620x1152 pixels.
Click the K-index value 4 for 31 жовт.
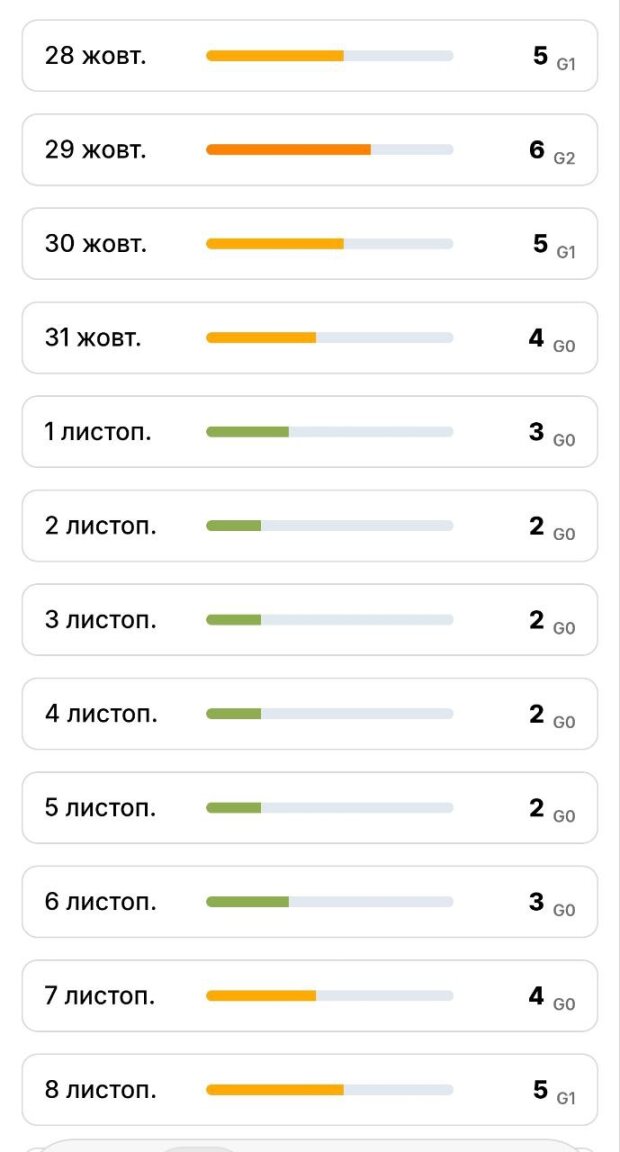(x=537, y=338)
